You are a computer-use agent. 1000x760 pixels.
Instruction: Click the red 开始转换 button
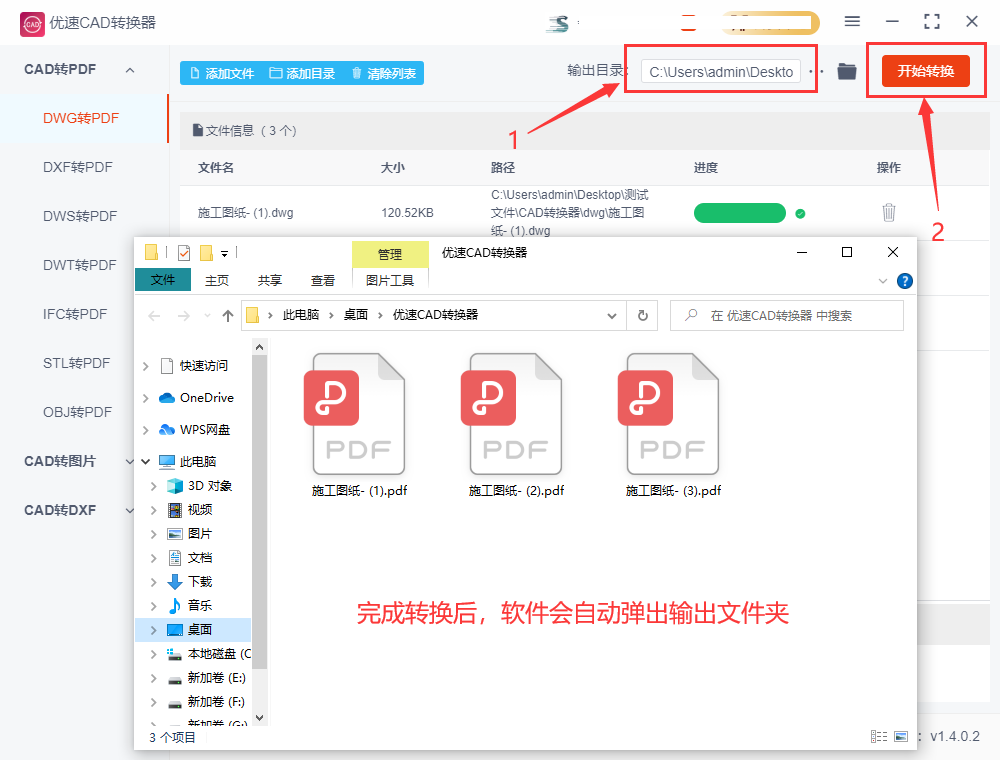[925, 71]
